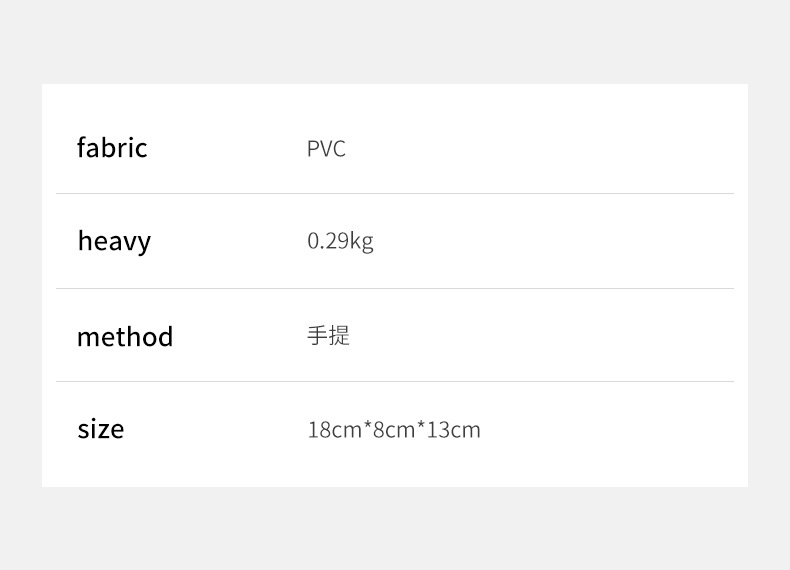The width and height of the screenshot is (790, 570).
Task: Click the 手 character in the method value
Action: pyautogui.click(x=317, y=335)
